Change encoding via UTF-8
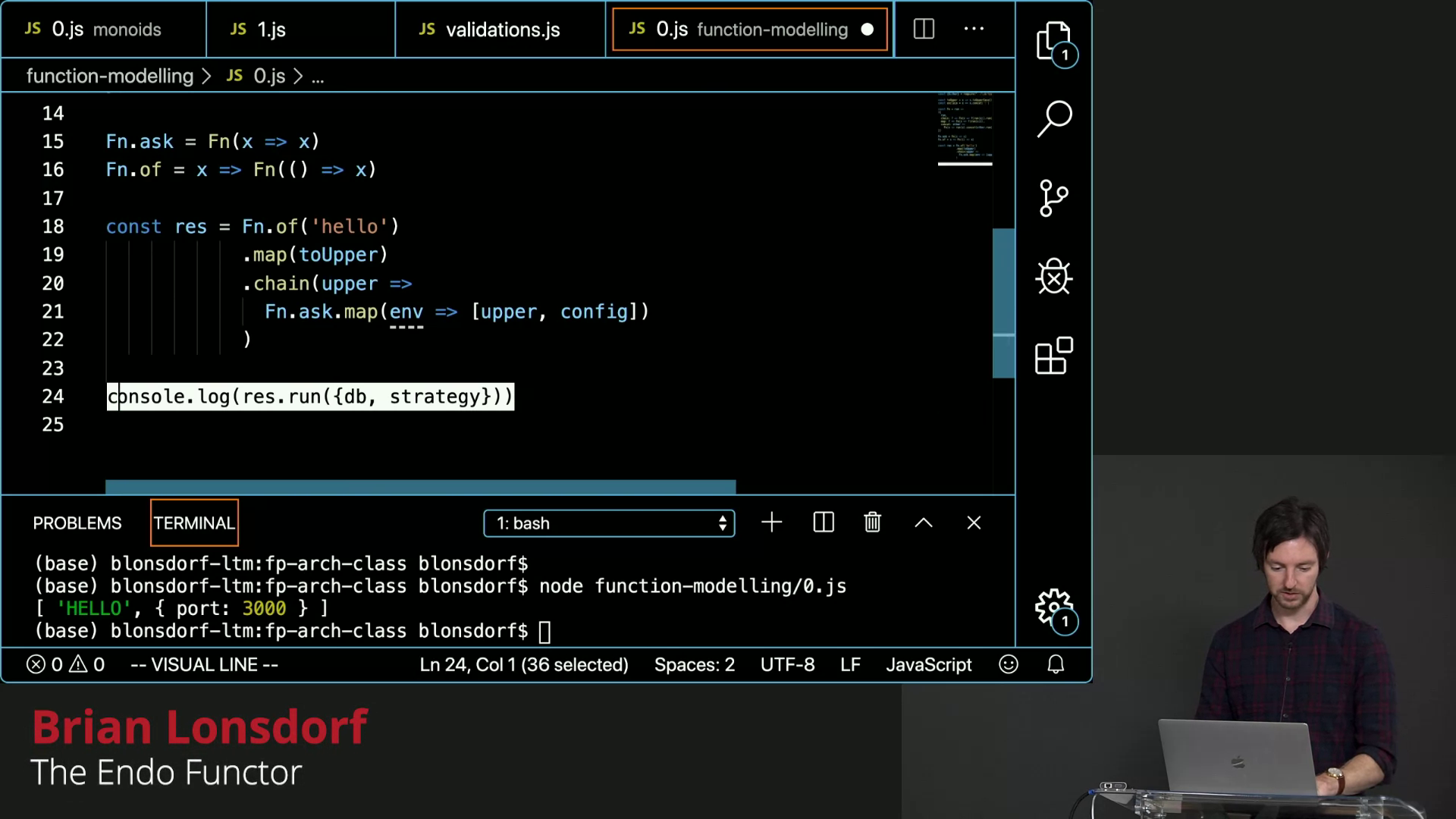 tap(787, 664)
